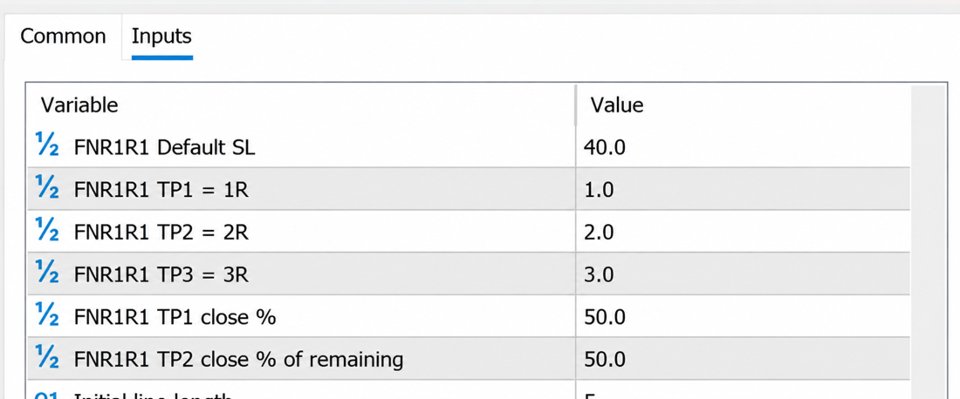
Task: Click the Variable column header
Action: 301,105
